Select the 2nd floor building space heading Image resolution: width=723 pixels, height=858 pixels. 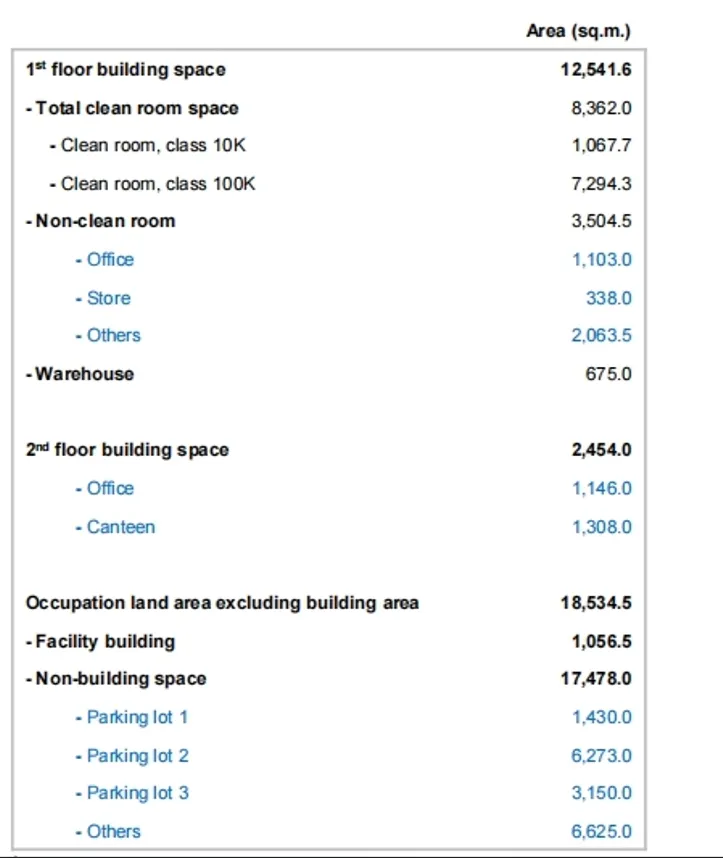(127, 450)
